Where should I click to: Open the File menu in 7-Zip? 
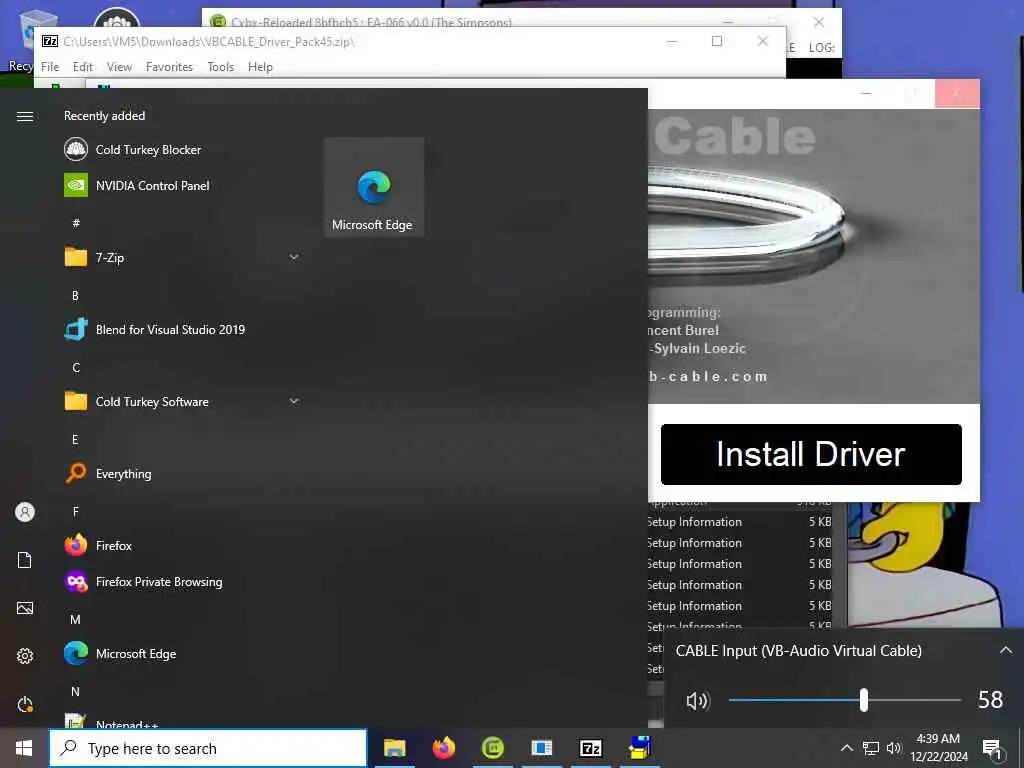tap(50, 67)
